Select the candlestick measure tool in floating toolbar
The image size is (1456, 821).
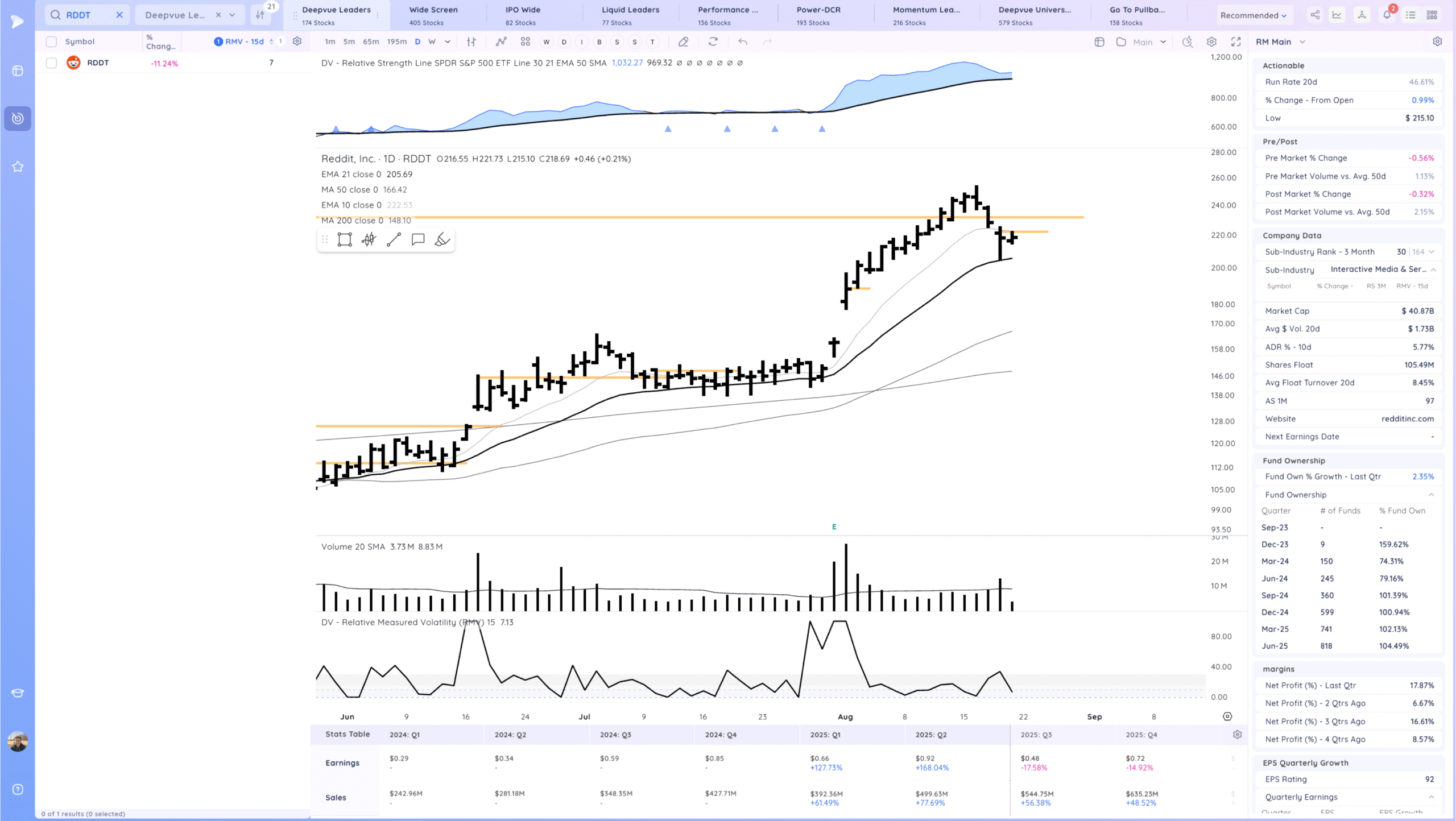pyautogui.click(x=369, y=239)
